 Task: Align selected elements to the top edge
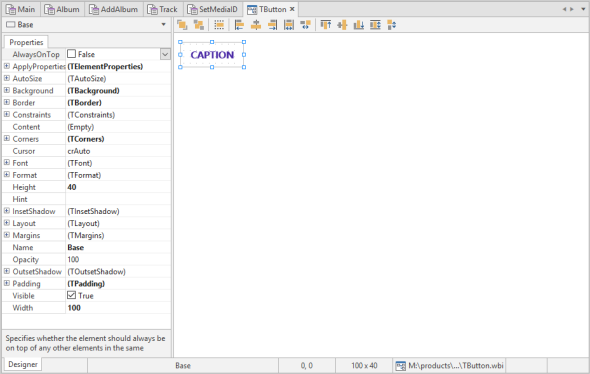pyautogui.click(x=326, y=25)
